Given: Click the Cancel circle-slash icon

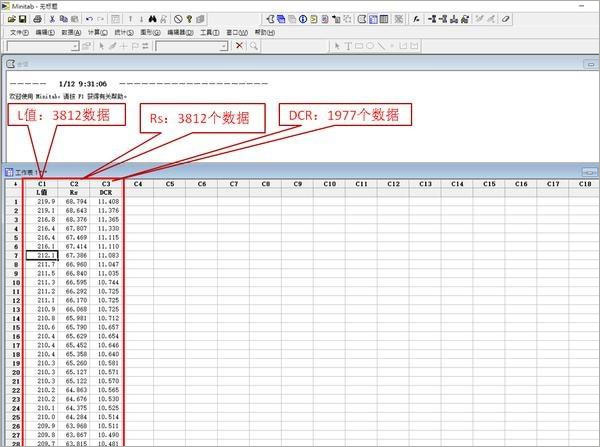Looking at the screenshot, I should pos(178,19).
